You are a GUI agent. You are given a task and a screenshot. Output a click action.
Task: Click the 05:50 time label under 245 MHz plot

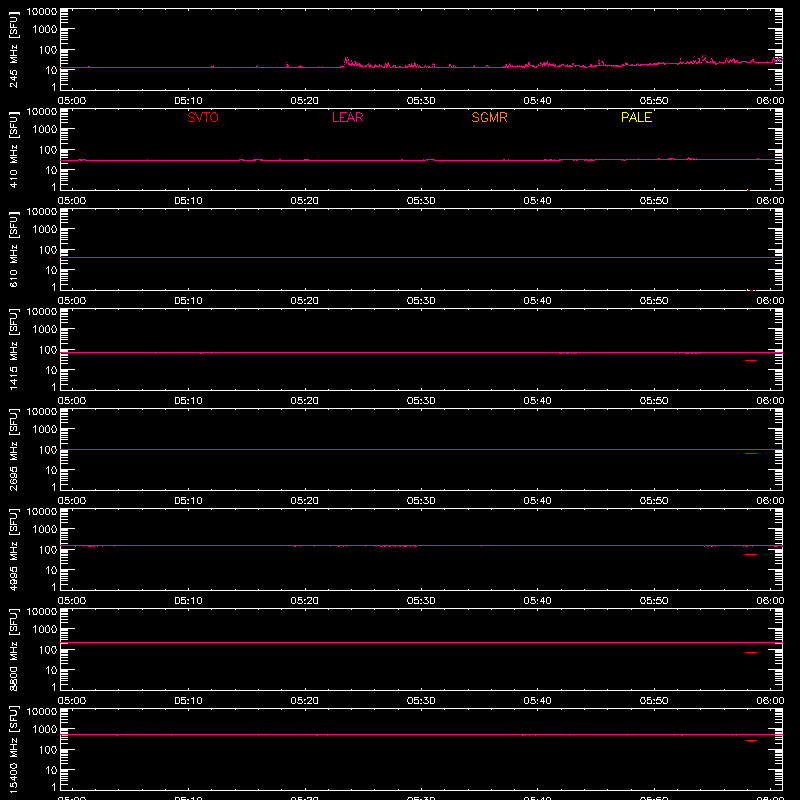click(x=654, y=101)
